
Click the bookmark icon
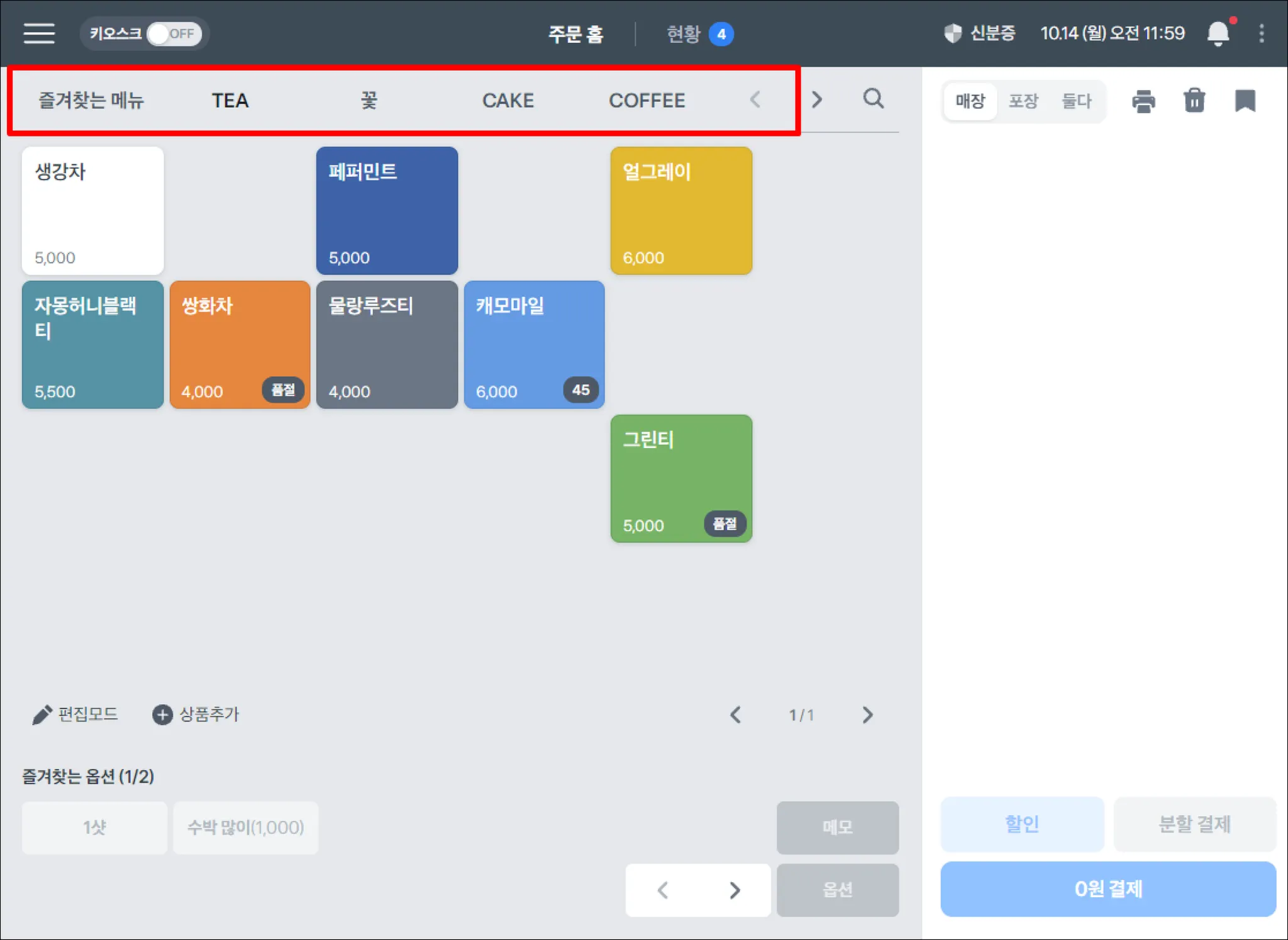point(1245,101)
